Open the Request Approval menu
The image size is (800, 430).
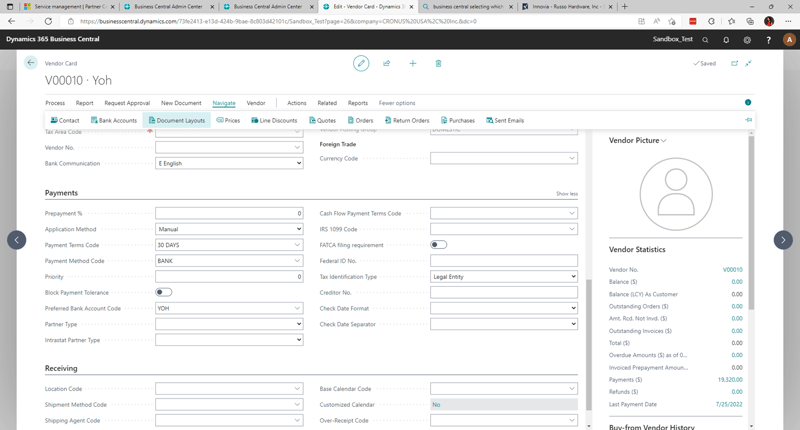(x=127, y=103)
